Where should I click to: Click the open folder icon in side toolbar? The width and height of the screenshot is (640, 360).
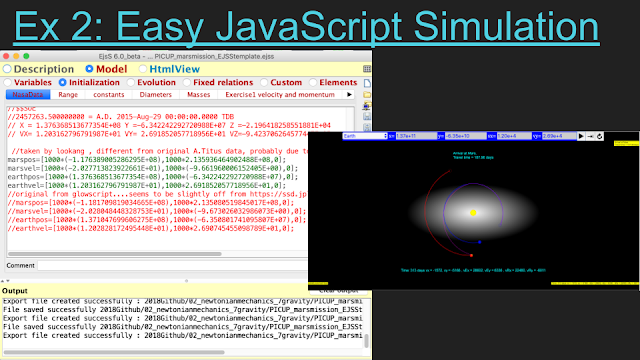click(x=367, y=95)
